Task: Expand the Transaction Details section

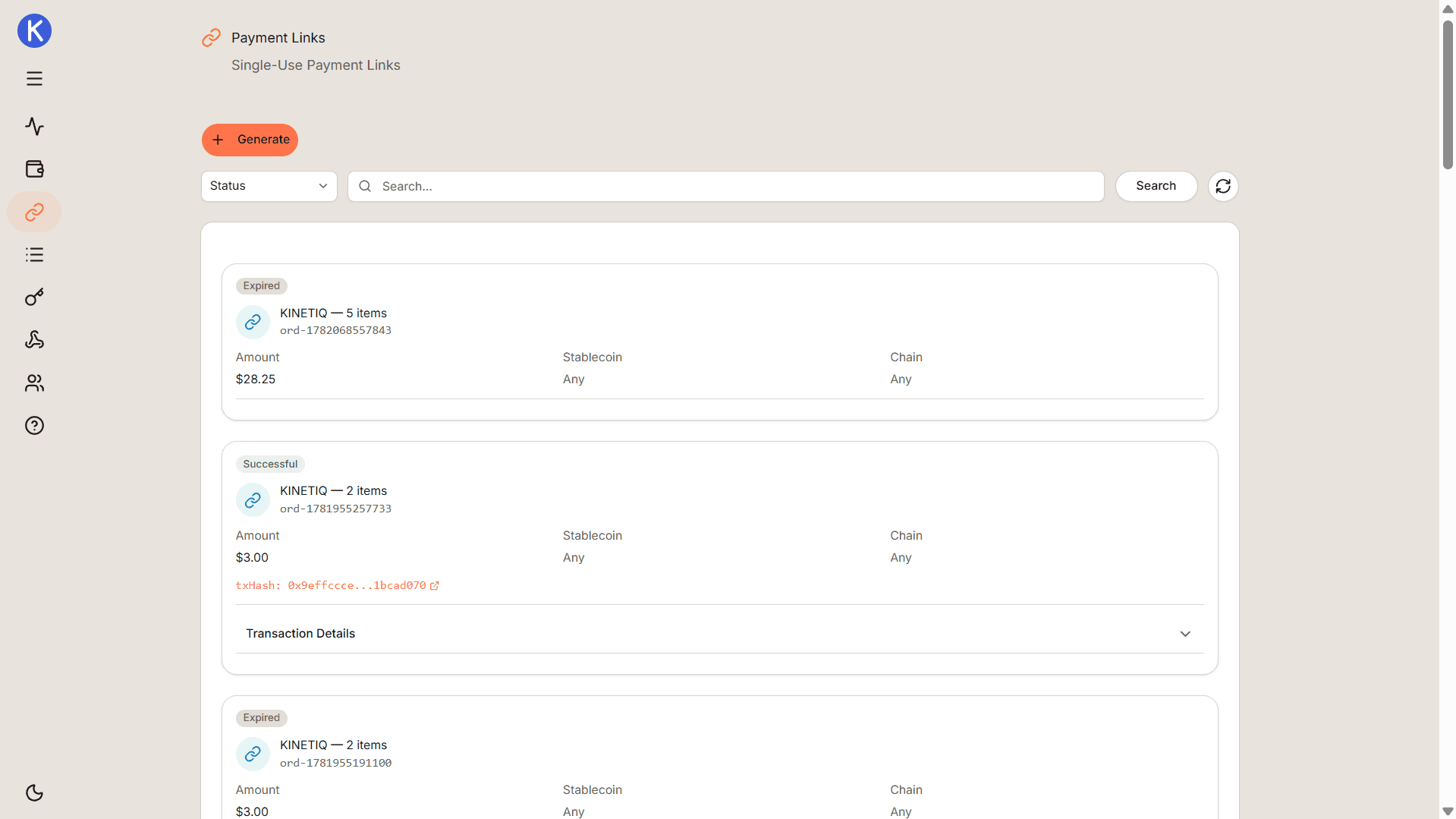Action: pyautogui.click(x=719, y=633)
